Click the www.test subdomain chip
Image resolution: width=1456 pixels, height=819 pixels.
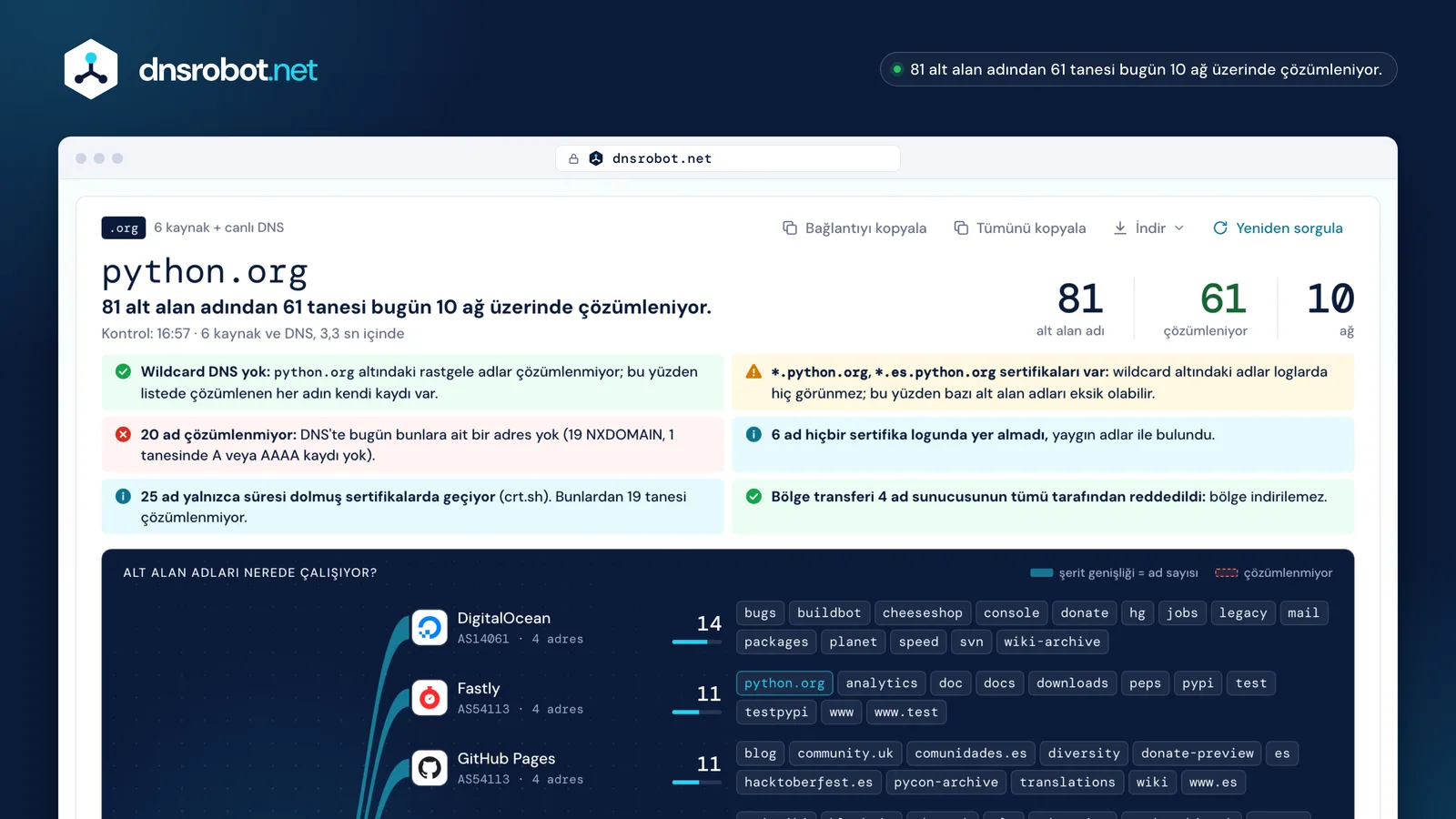(x=906, y=713)
